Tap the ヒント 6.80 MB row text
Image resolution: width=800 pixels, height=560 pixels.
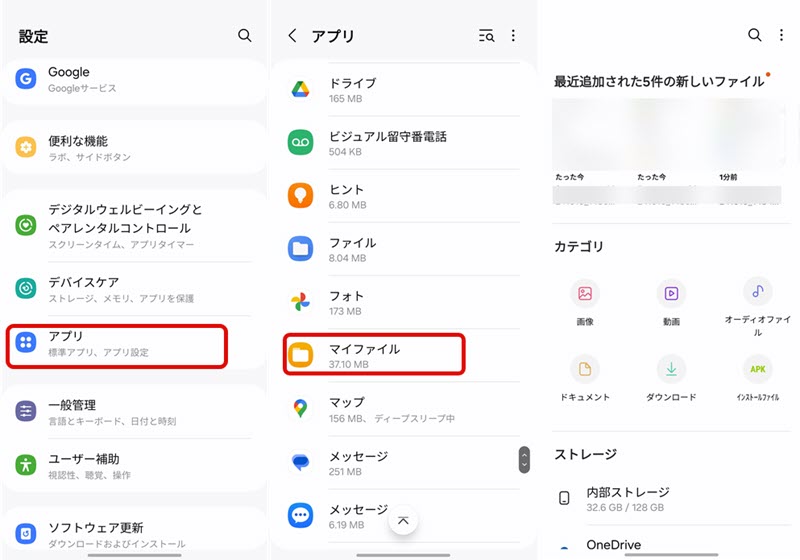[347, 196]
